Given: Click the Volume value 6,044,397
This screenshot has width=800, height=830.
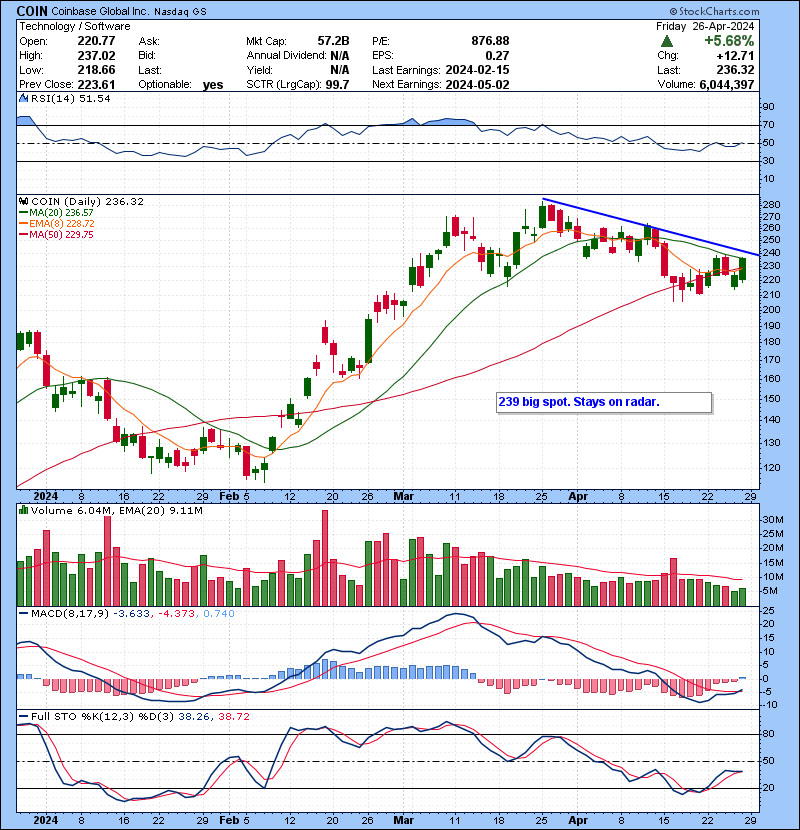Looking at the screenshot, I should tap(726, 84).
